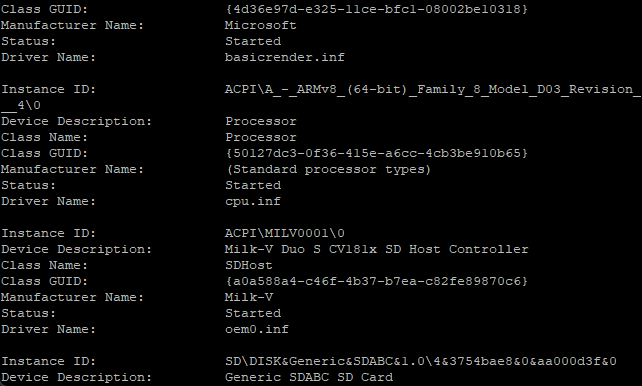Click Milk-V Duo S CV181x SD Host Controller text
Screen dimensions: 642x386
tap(377, 249)
